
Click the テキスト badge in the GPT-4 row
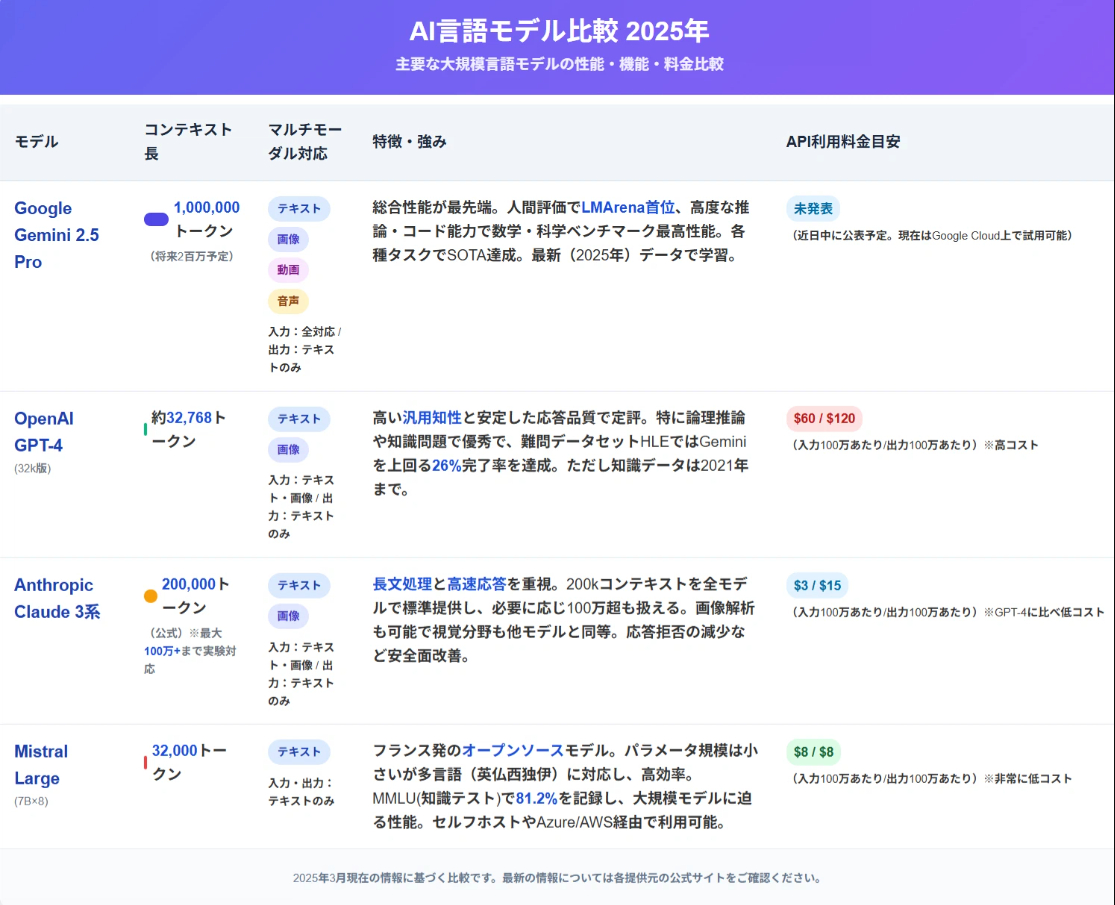pos(299,419)
